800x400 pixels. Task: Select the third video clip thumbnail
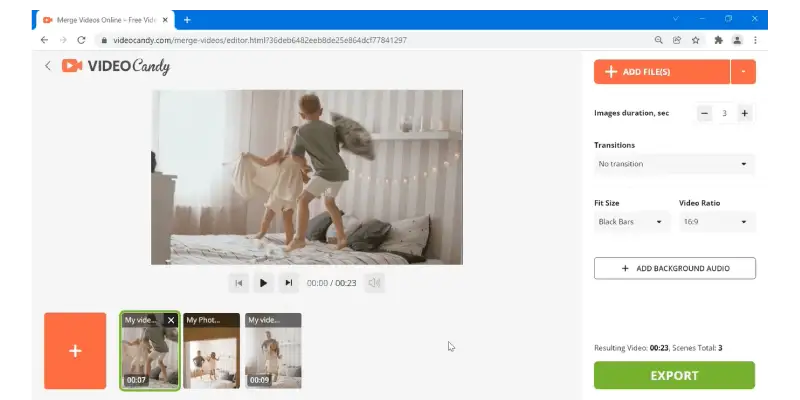(273, 351)
